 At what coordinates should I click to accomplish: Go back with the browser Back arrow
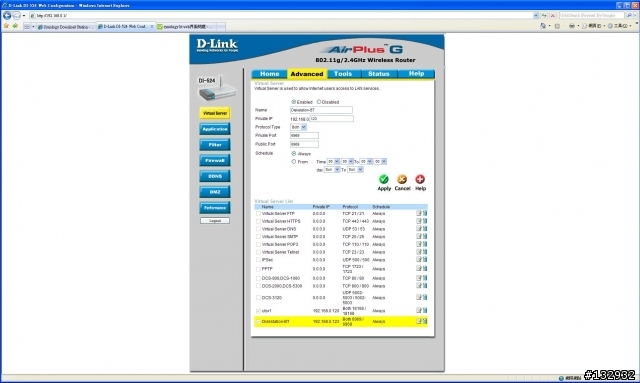tap(7, 16)
